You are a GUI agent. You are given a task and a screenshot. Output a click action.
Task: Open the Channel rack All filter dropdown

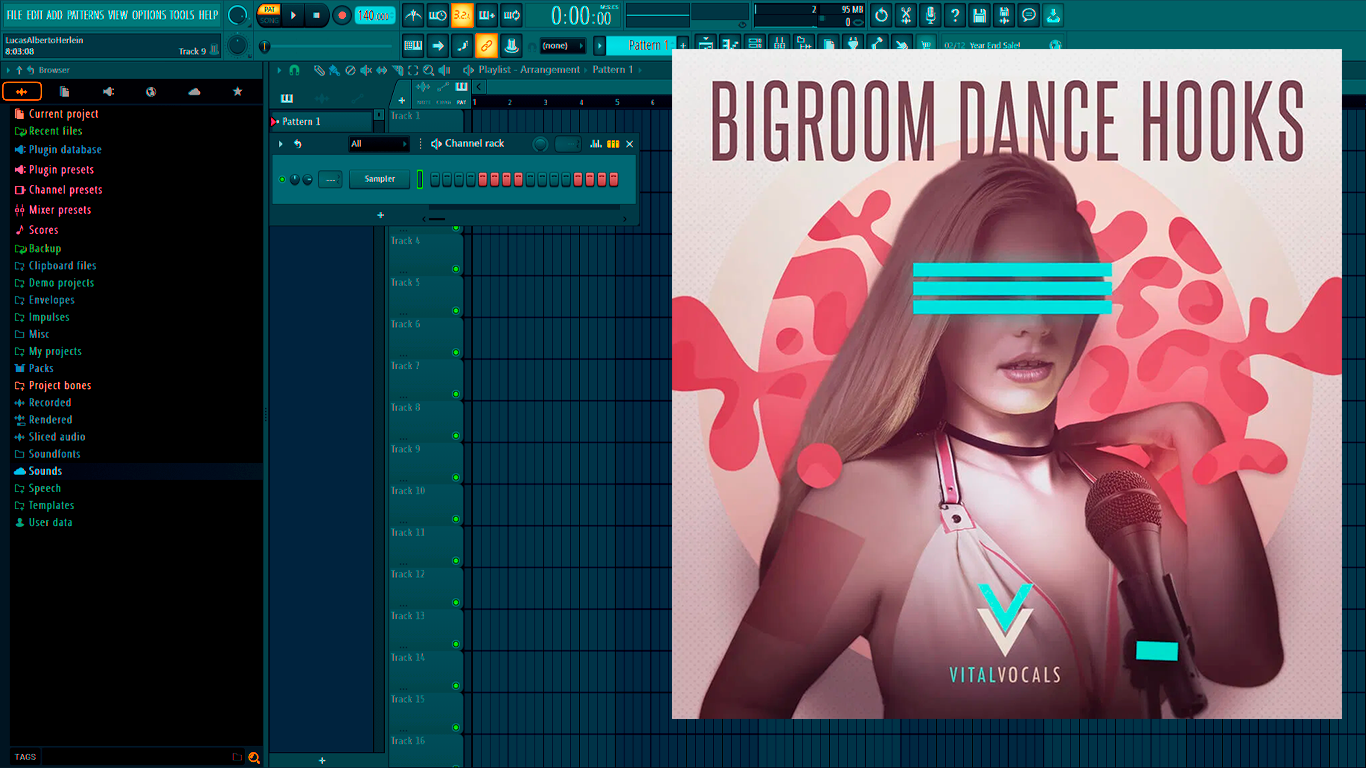379,144
